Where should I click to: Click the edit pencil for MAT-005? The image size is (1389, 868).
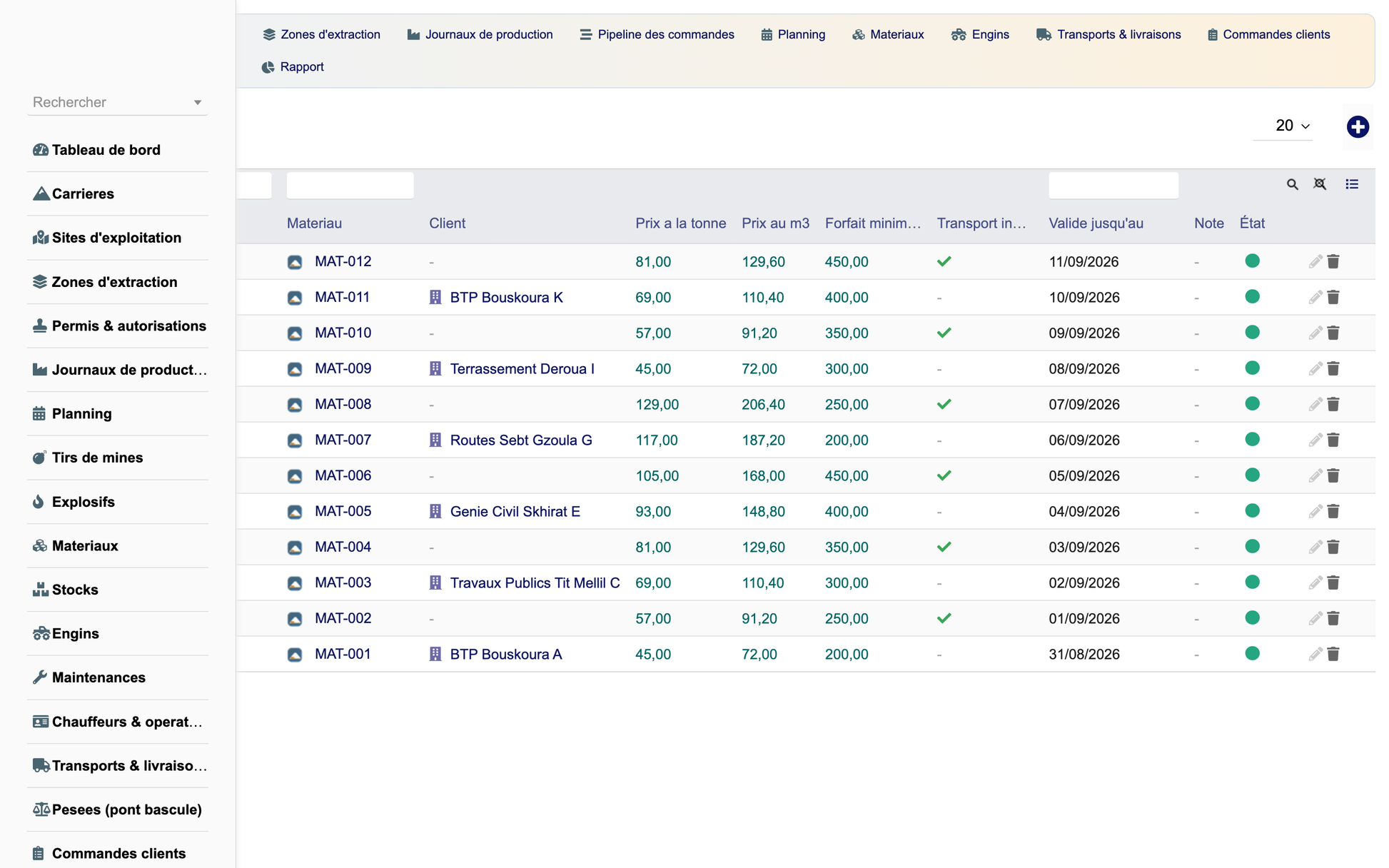(1315, 512)
